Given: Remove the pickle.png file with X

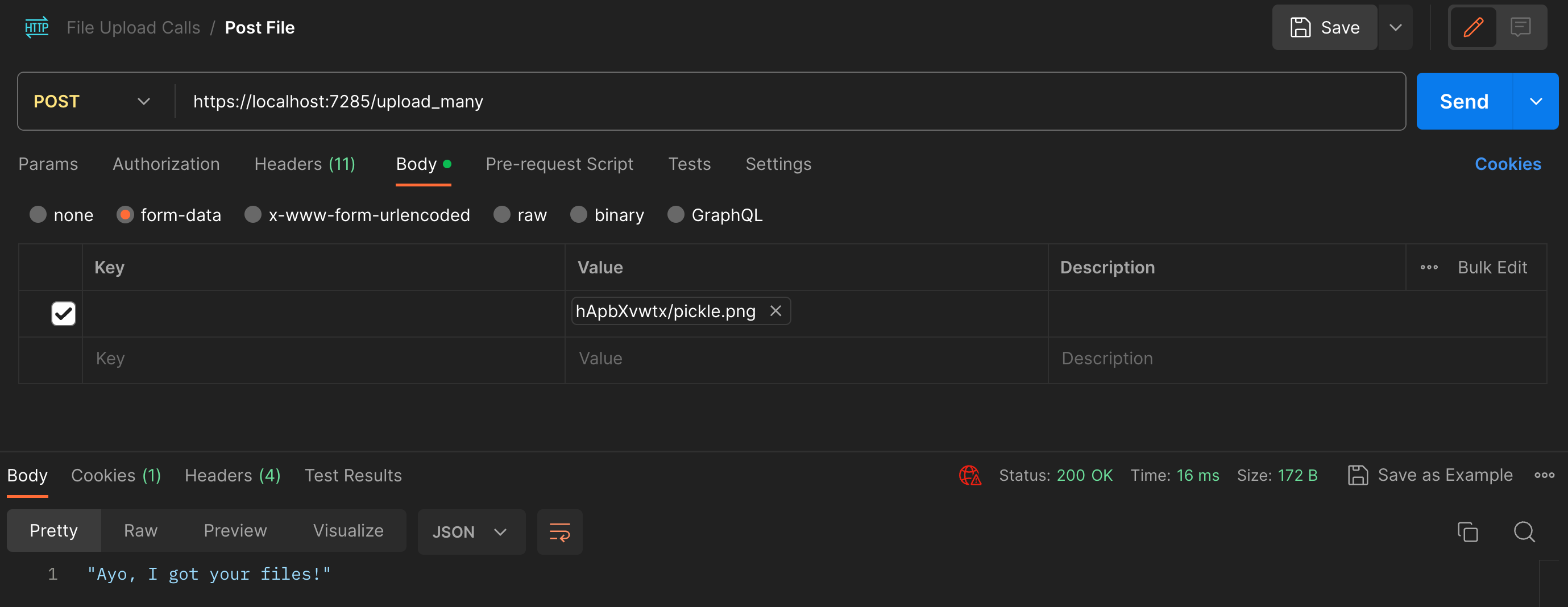Looking at the screenshot, I should (x=775, y=311).
